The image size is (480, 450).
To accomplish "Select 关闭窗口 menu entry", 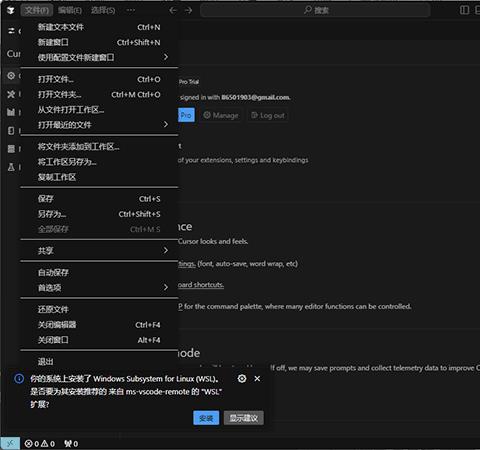I will tap(99, 340).
